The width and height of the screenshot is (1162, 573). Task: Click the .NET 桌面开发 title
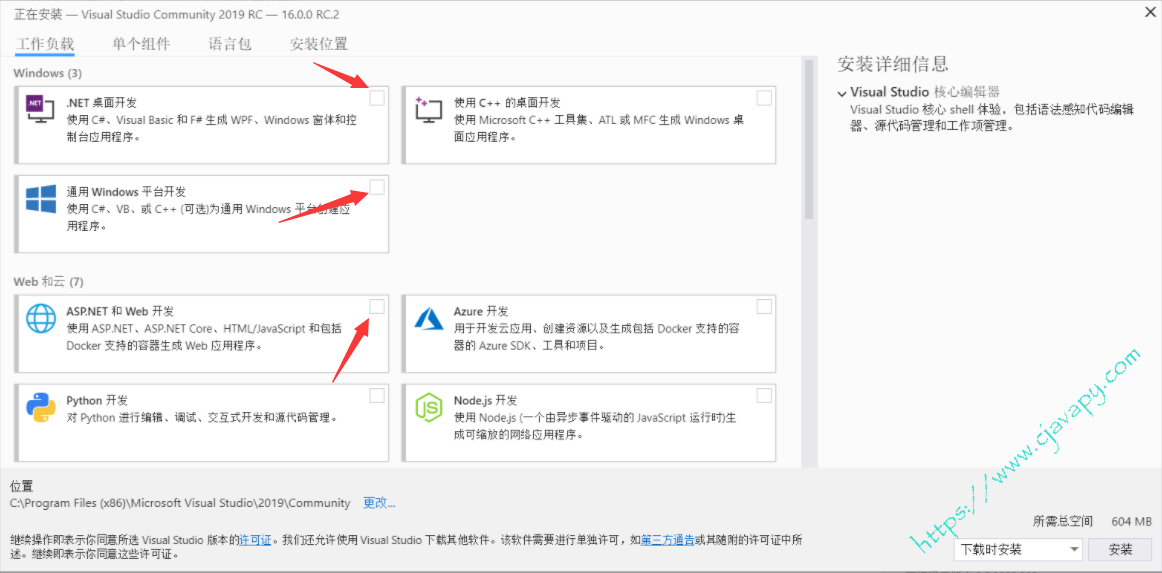click(102, 103)
